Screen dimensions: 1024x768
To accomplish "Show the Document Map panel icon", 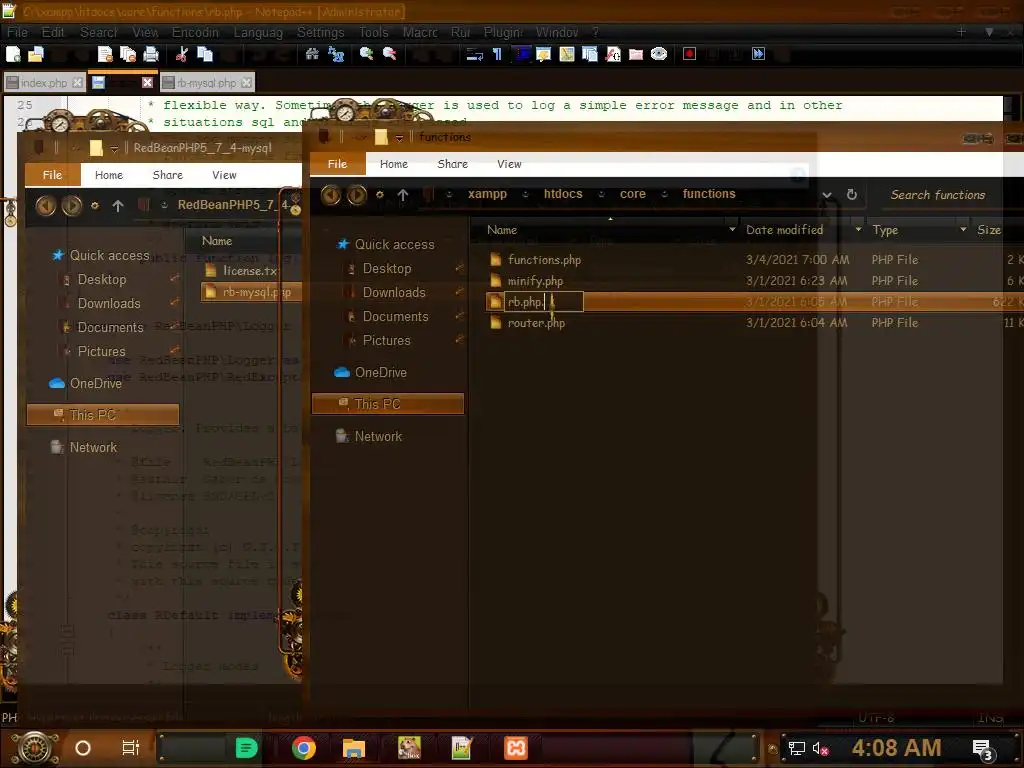I will [x=567, y=54].
